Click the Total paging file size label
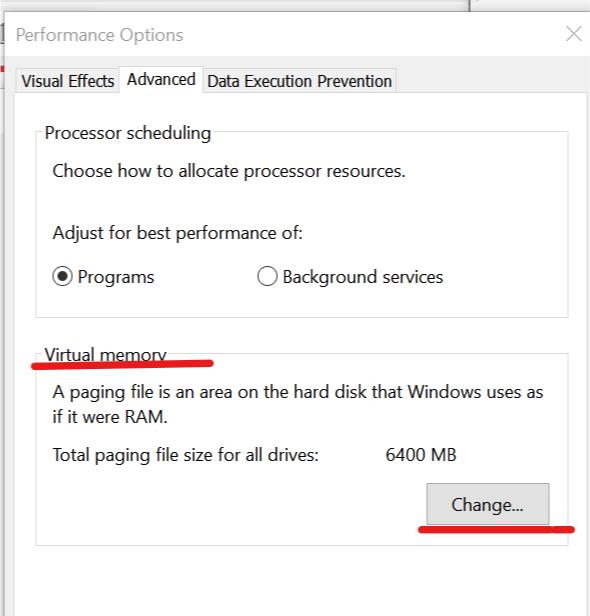Screen dimensions: 590x616 pyautogui.click(x=185, y=455)
